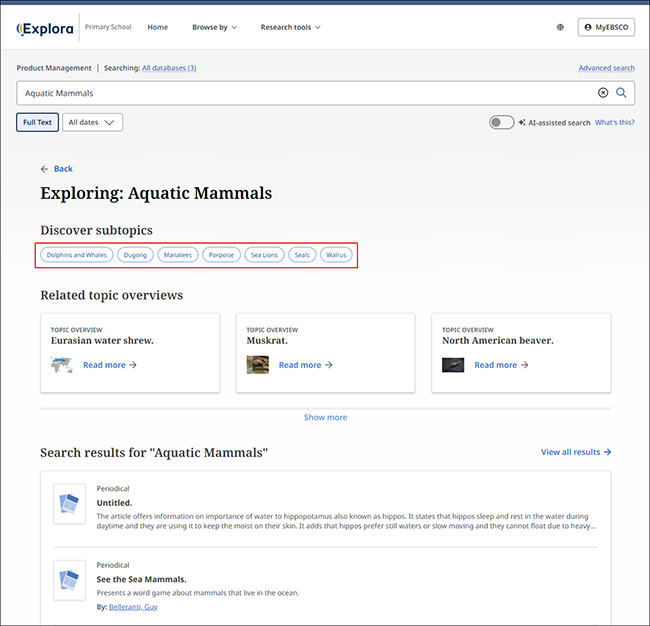Click the North American beaver card title

497,340
